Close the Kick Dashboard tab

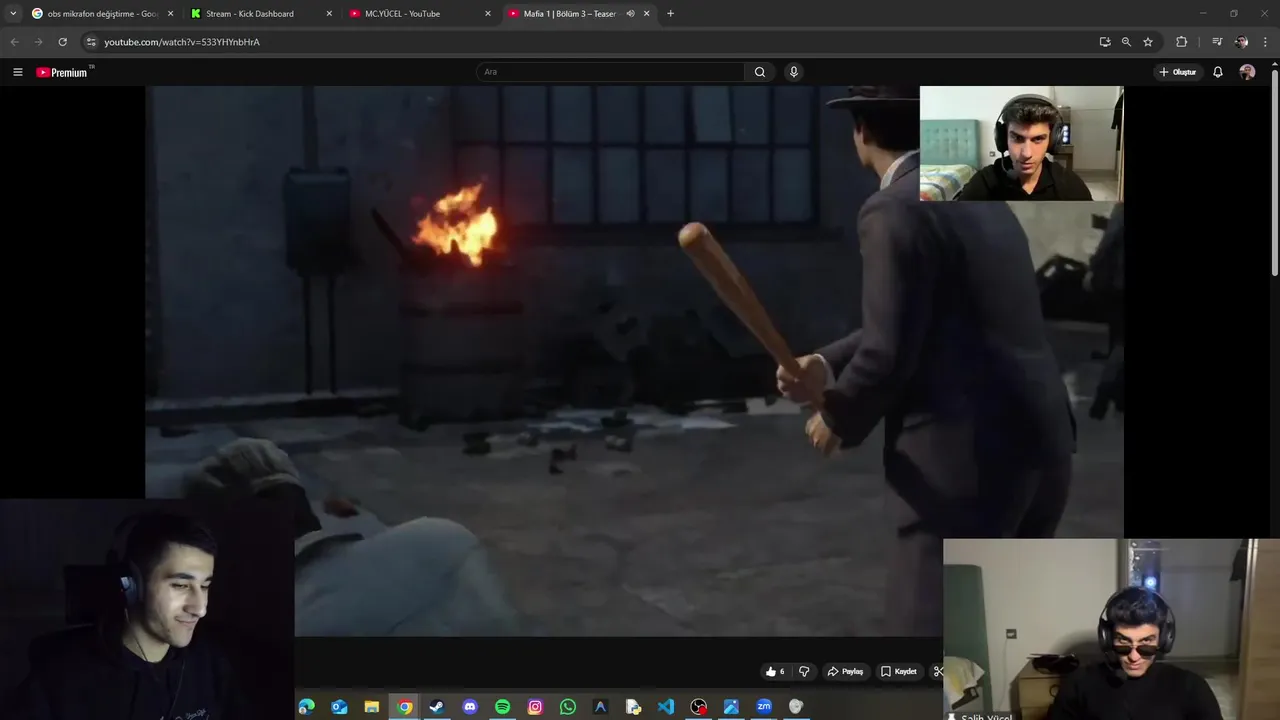point(329,14)
